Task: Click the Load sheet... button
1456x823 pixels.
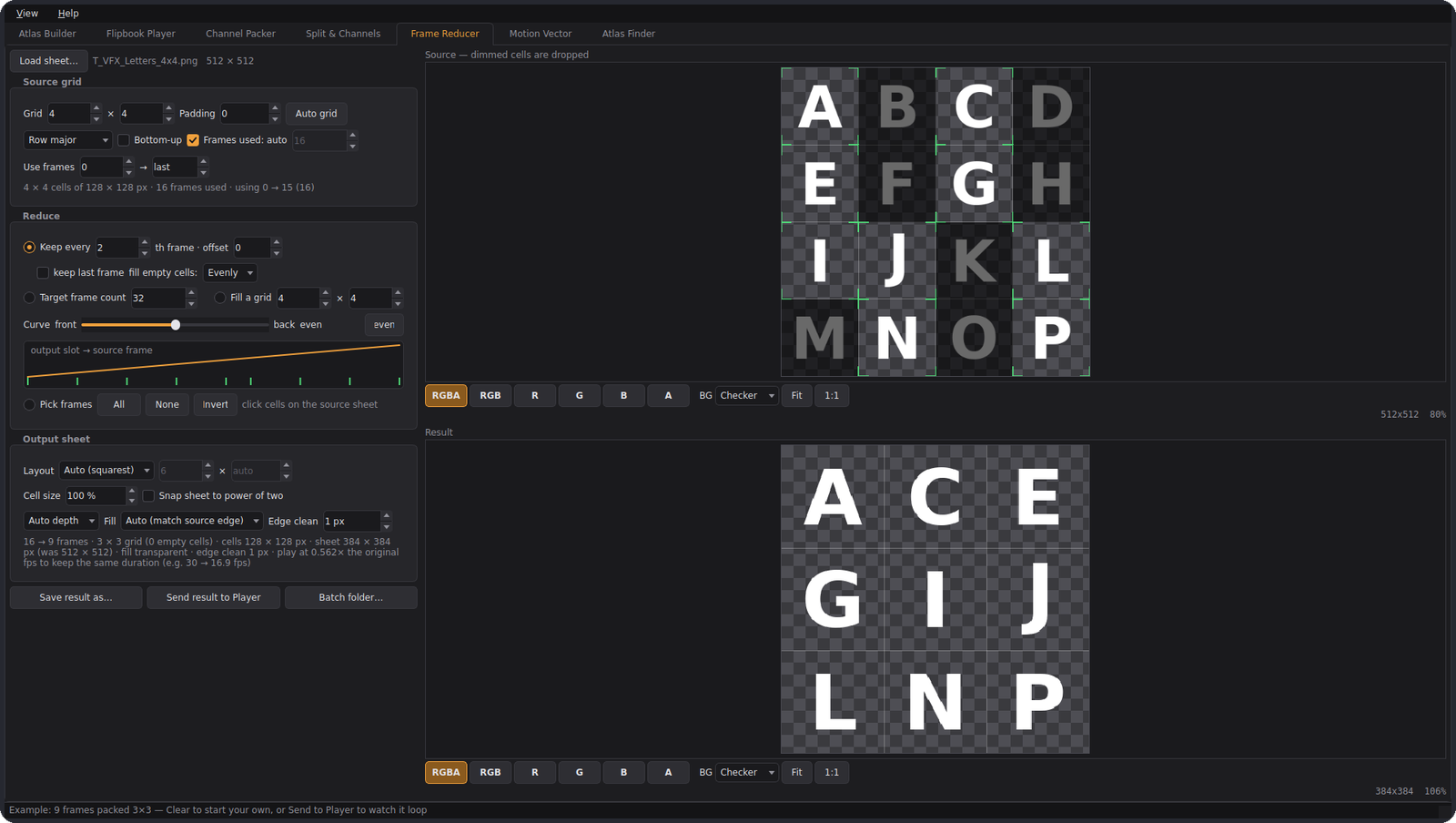Action: click(49, 61)
